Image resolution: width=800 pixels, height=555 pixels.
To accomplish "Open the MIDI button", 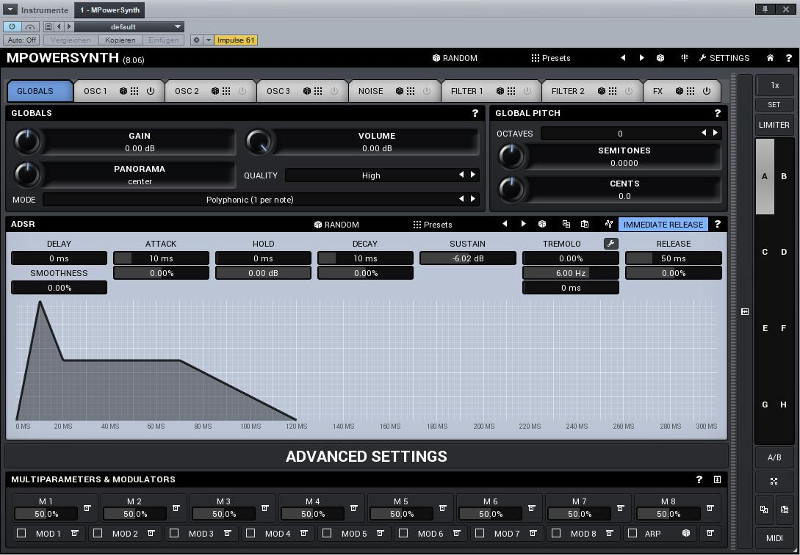I will click(x=774, y=538).
